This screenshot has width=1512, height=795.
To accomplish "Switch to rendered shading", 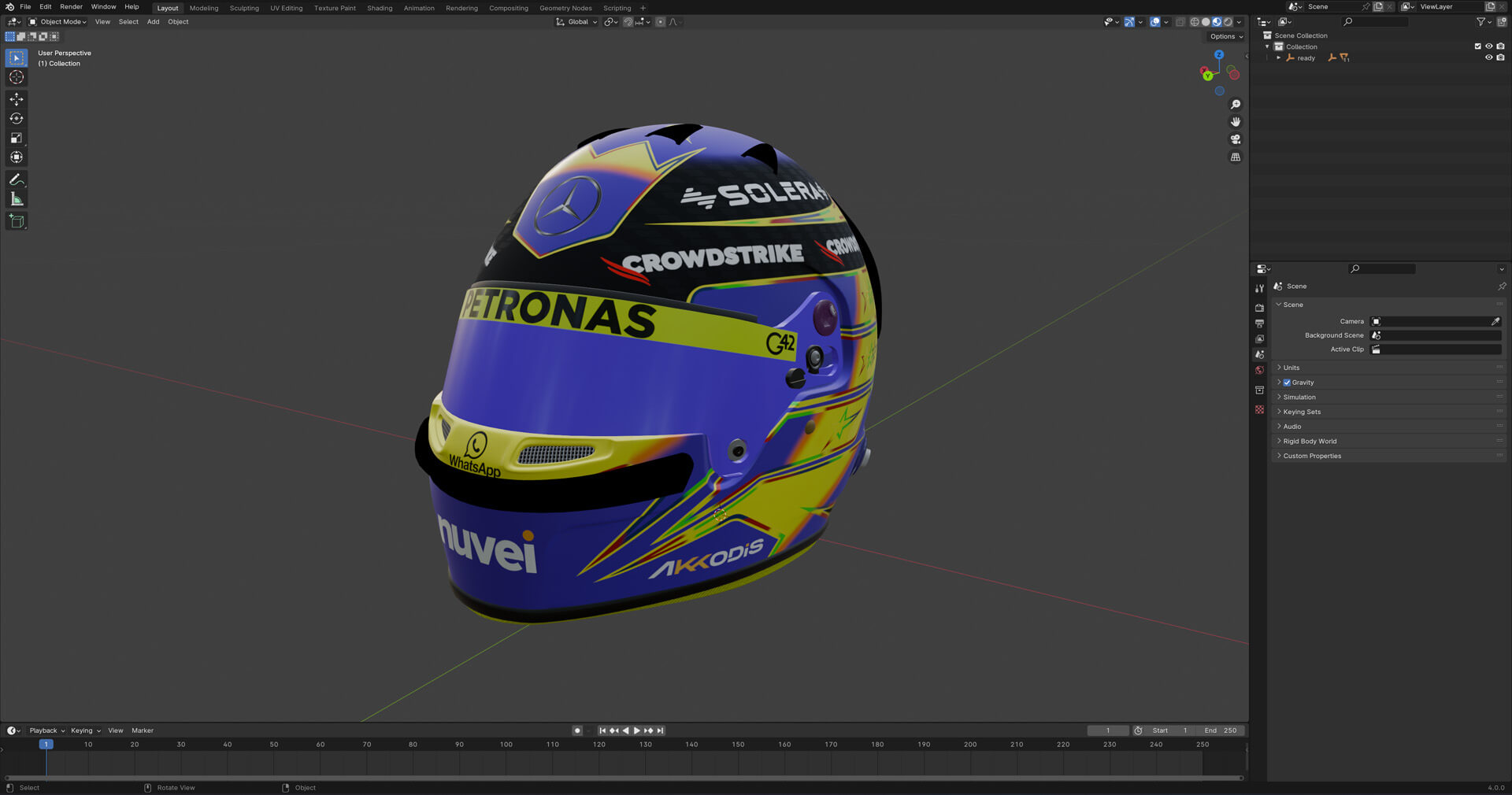I will pos(1228,22).
